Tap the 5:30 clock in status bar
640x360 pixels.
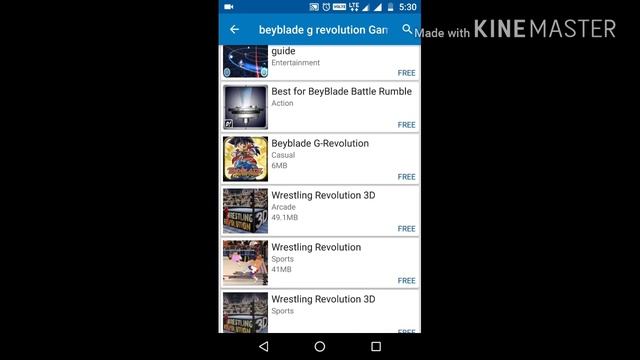pyautogui.click(x=408, y=7)
